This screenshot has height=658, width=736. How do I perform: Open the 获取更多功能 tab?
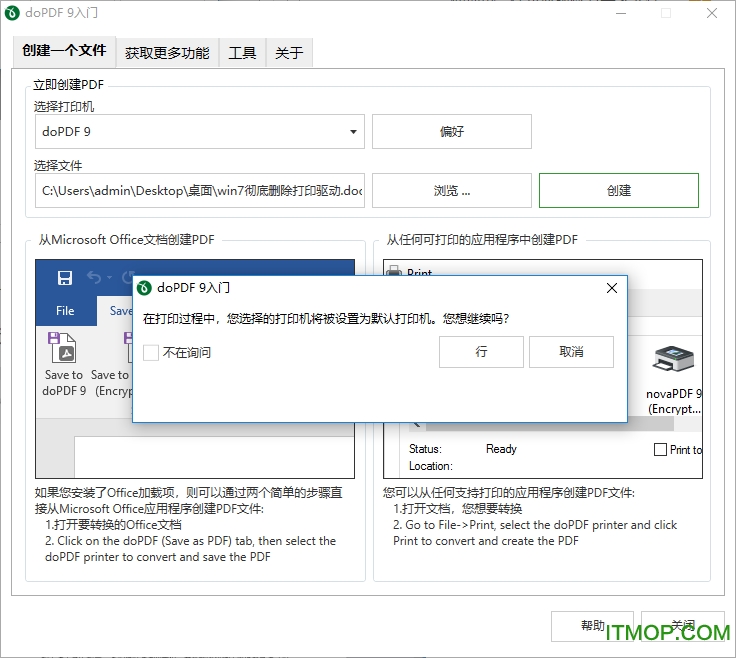tap(167, 53)
